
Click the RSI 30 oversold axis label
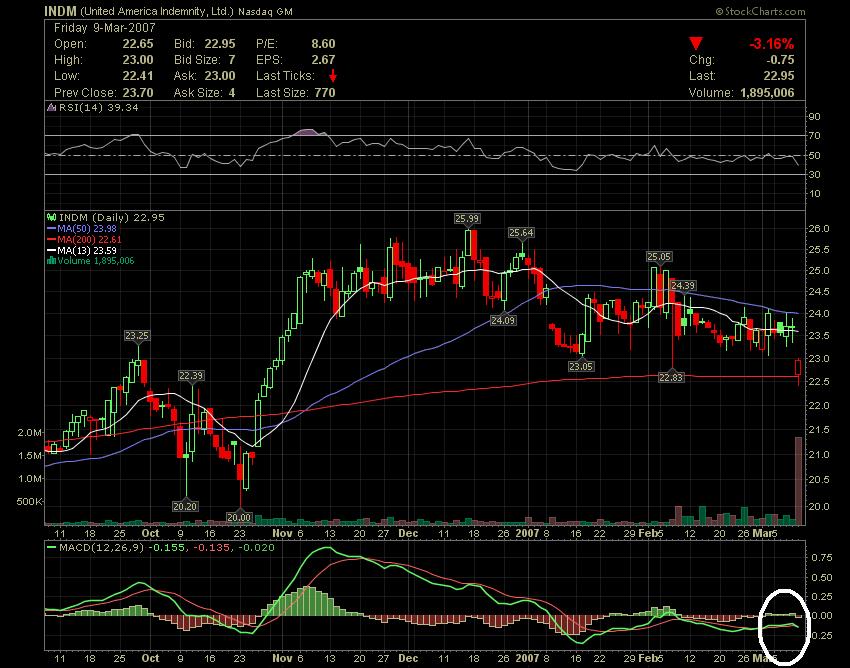click(815, 175)
